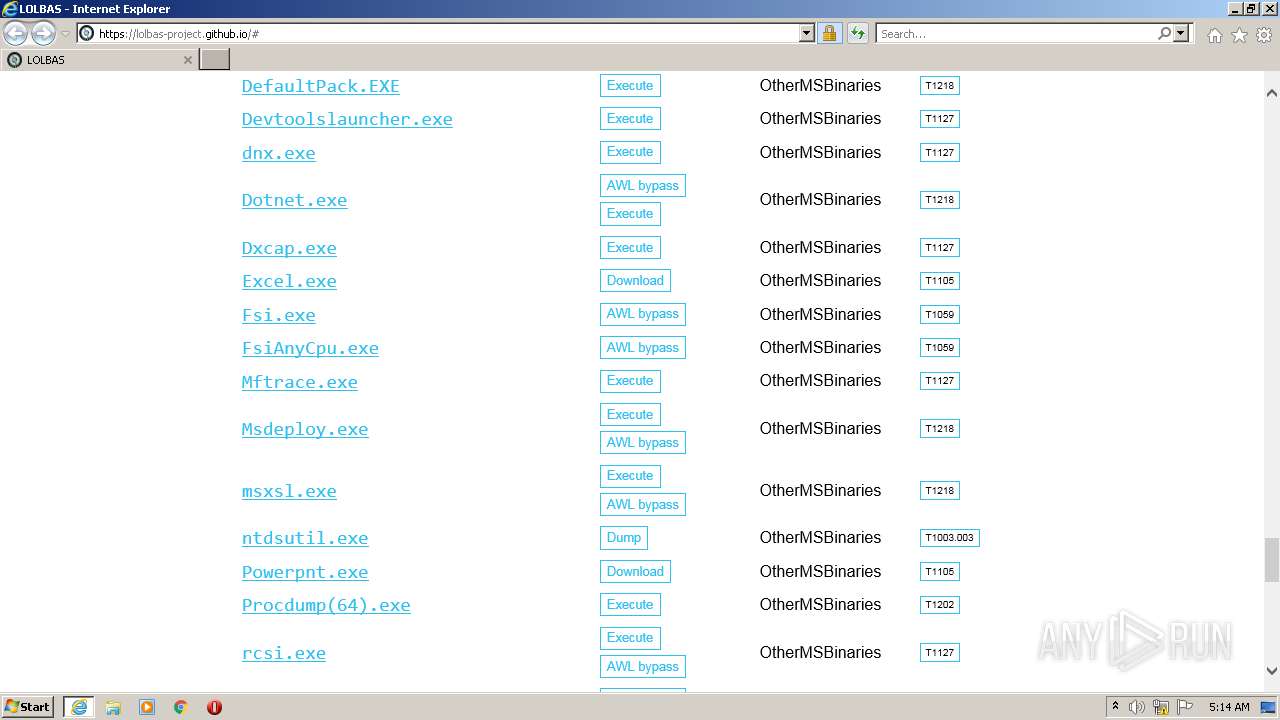Open the Dotnet.exe entry
1280x720 pixels.
click(x=294, y=200)
